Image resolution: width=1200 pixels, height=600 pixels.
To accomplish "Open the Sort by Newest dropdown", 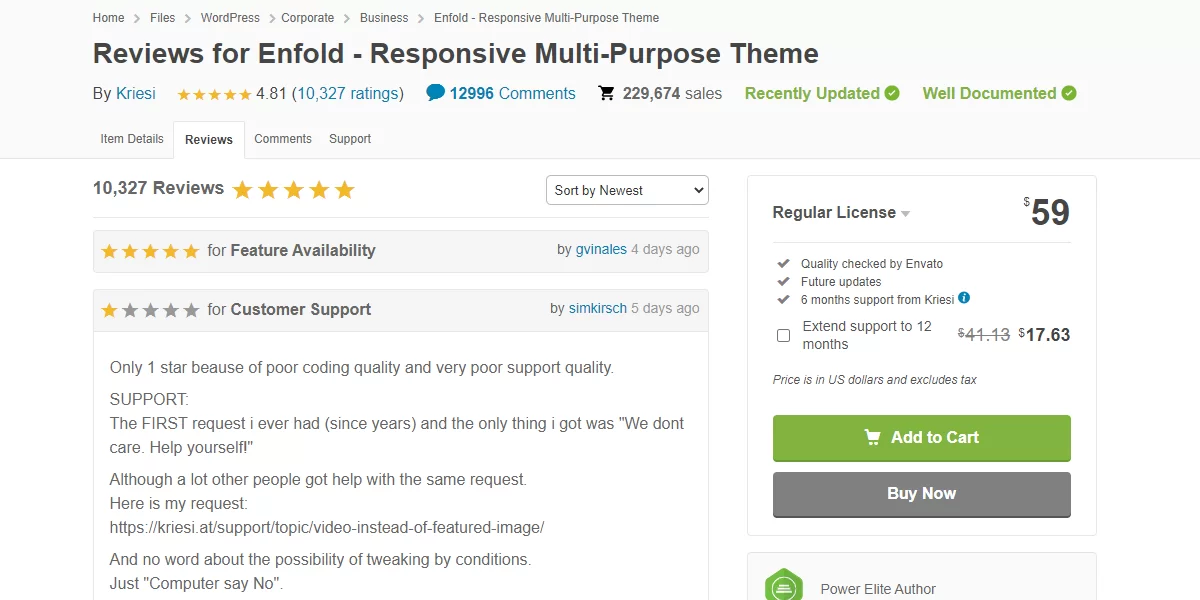I will coord(627,190).
